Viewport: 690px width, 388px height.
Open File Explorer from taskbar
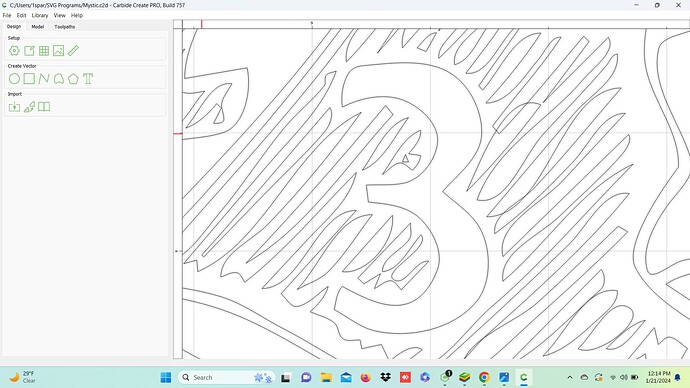(326, 377)
